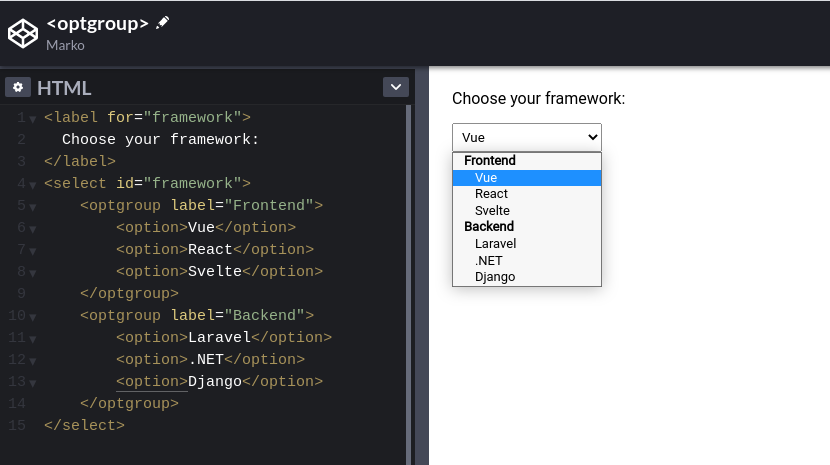The height and width of the screenshot is (465, 830).
Task: Collapse code fold arrow on line 11
Action: pos(33,339)
